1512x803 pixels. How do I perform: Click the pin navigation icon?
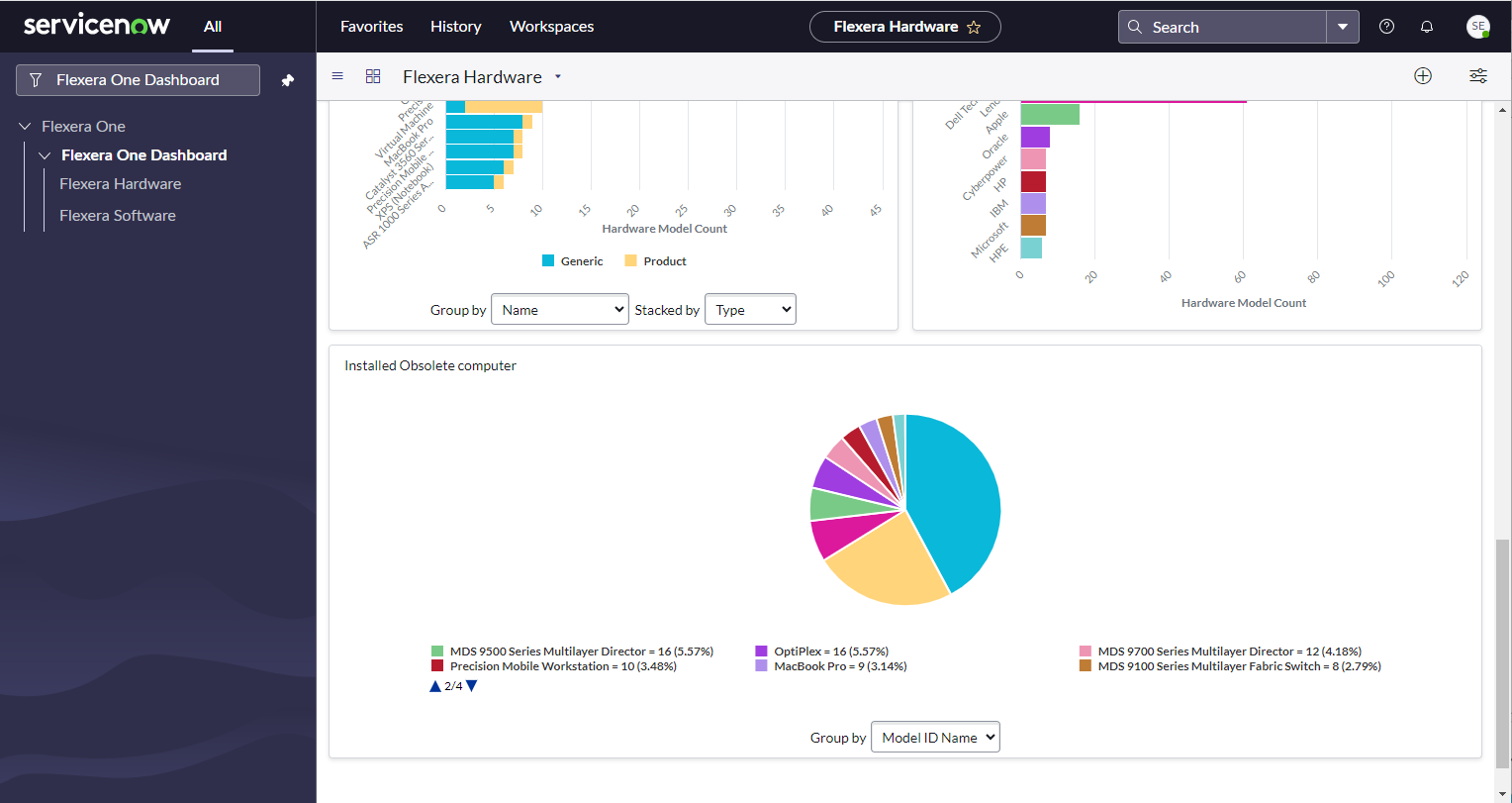click(288, 80)
